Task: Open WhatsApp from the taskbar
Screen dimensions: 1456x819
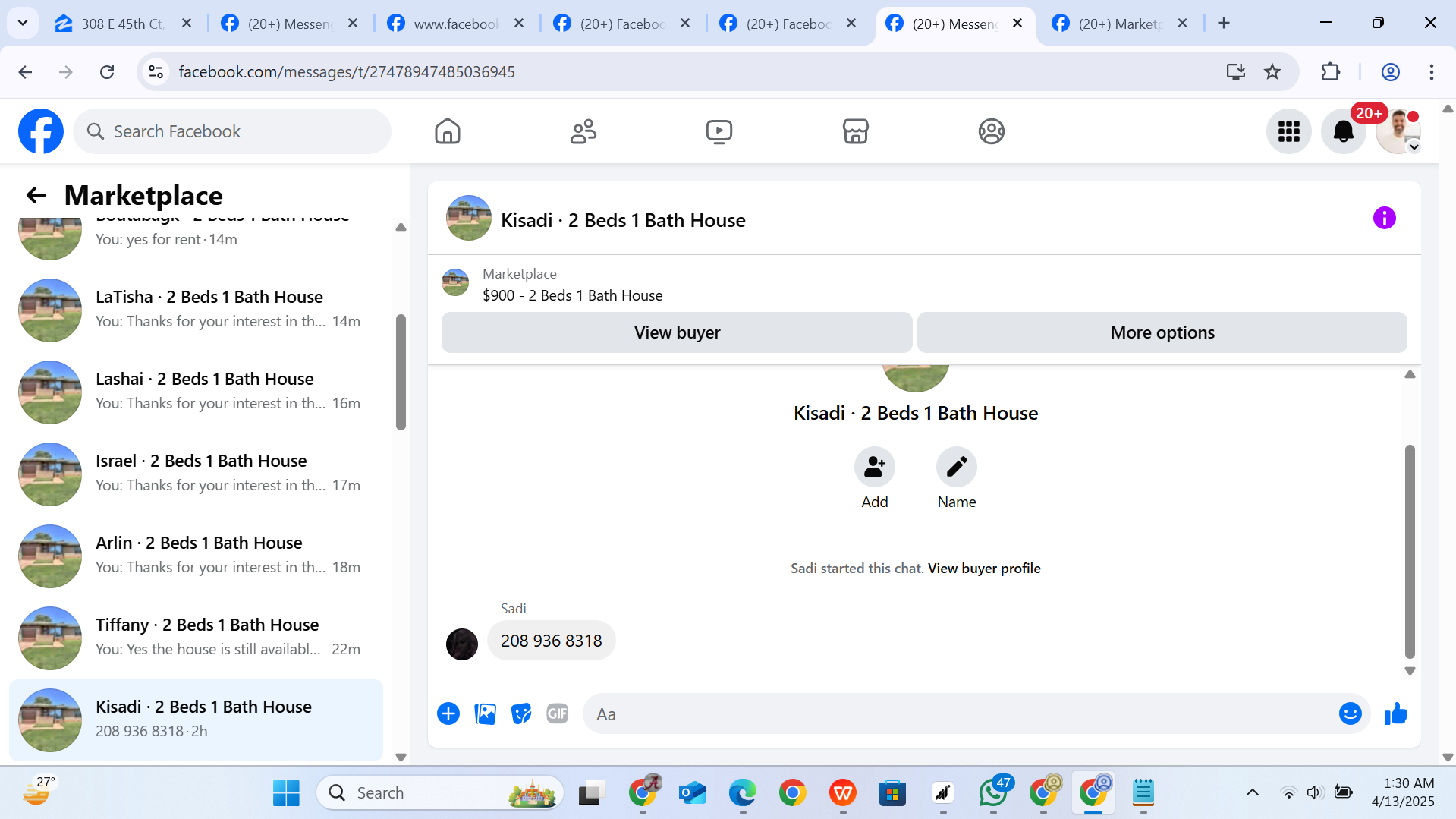Action: point(994,793)
